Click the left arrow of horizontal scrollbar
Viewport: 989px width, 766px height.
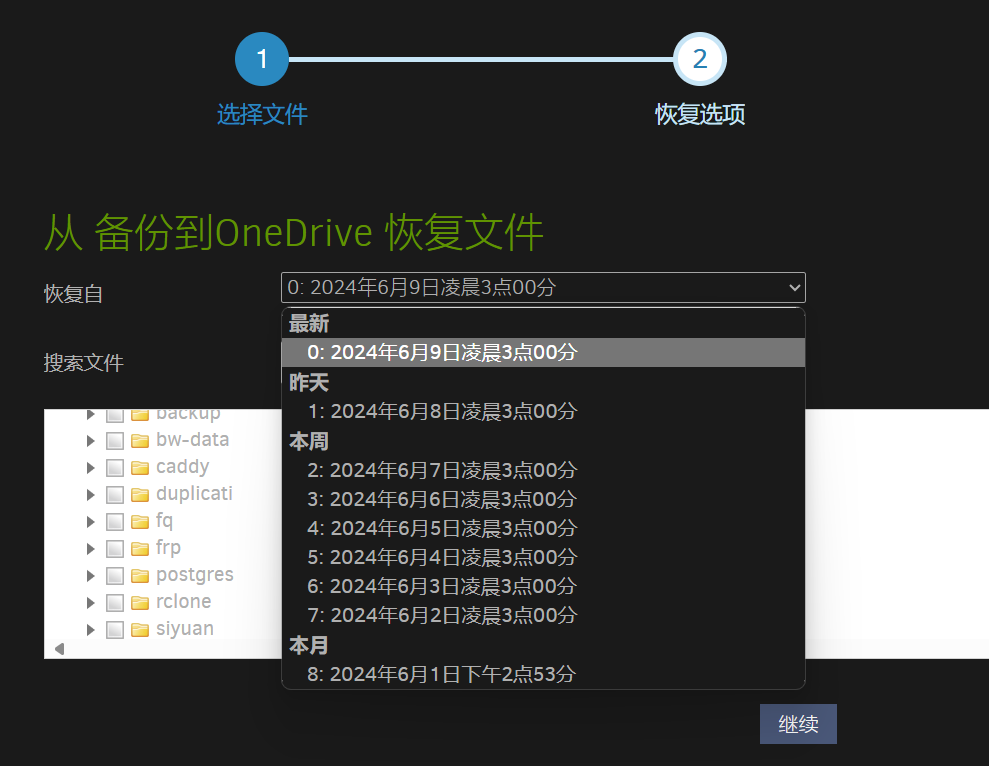59,649
